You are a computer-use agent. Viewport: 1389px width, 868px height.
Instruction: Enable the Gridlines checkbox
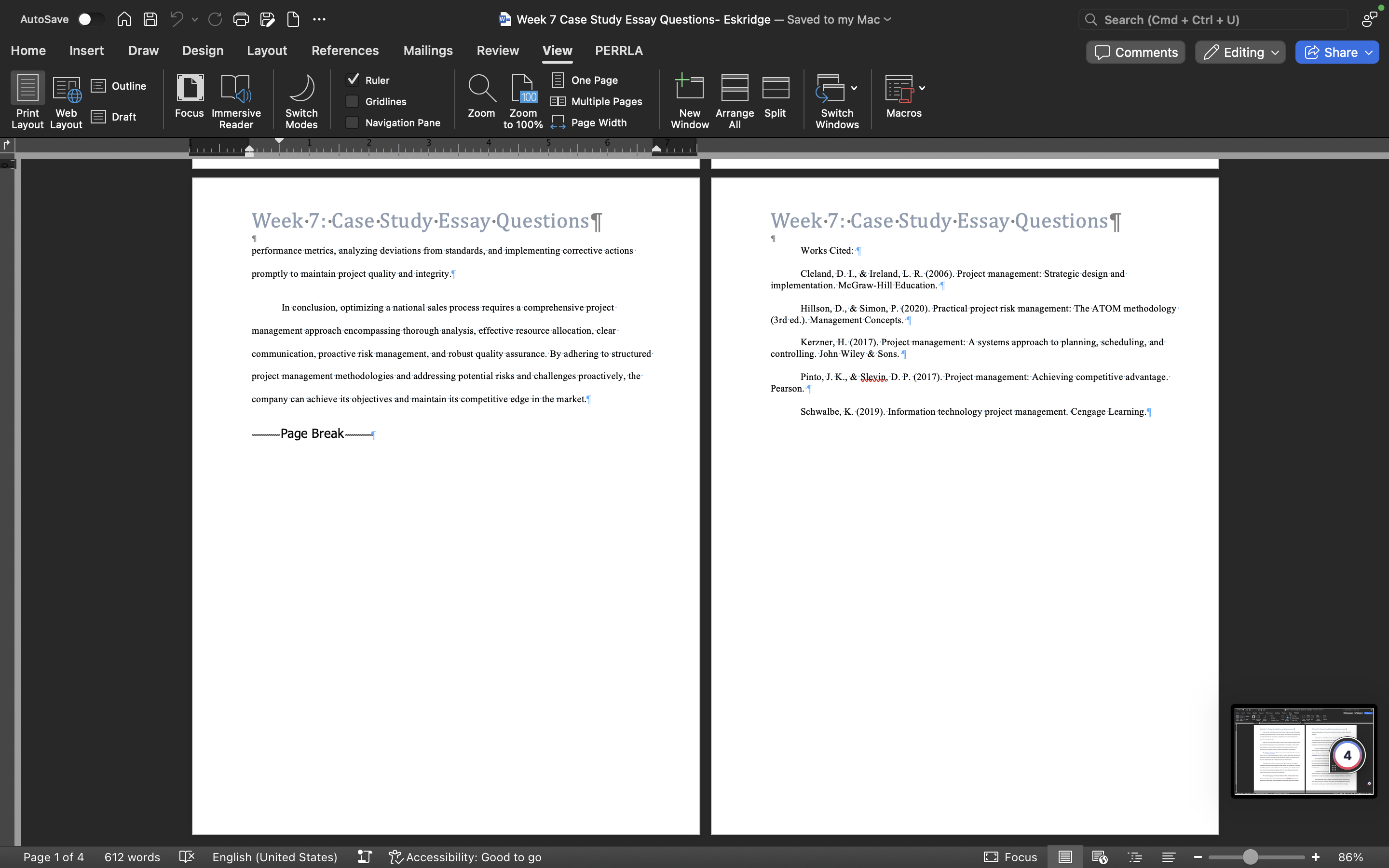coord(353,101)
